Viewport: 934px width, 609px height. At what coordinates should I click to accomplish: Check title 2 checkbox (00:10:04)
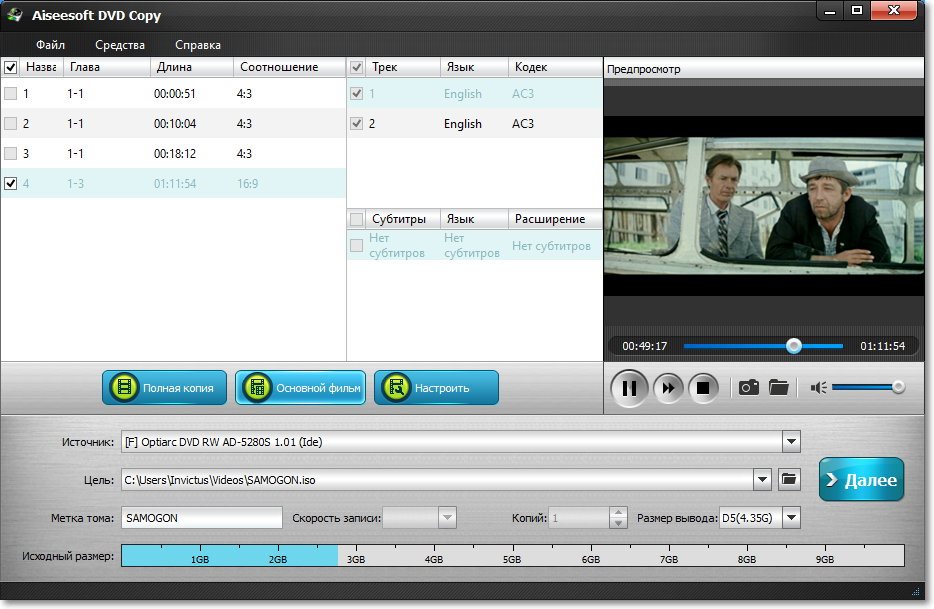pos(11,123)
